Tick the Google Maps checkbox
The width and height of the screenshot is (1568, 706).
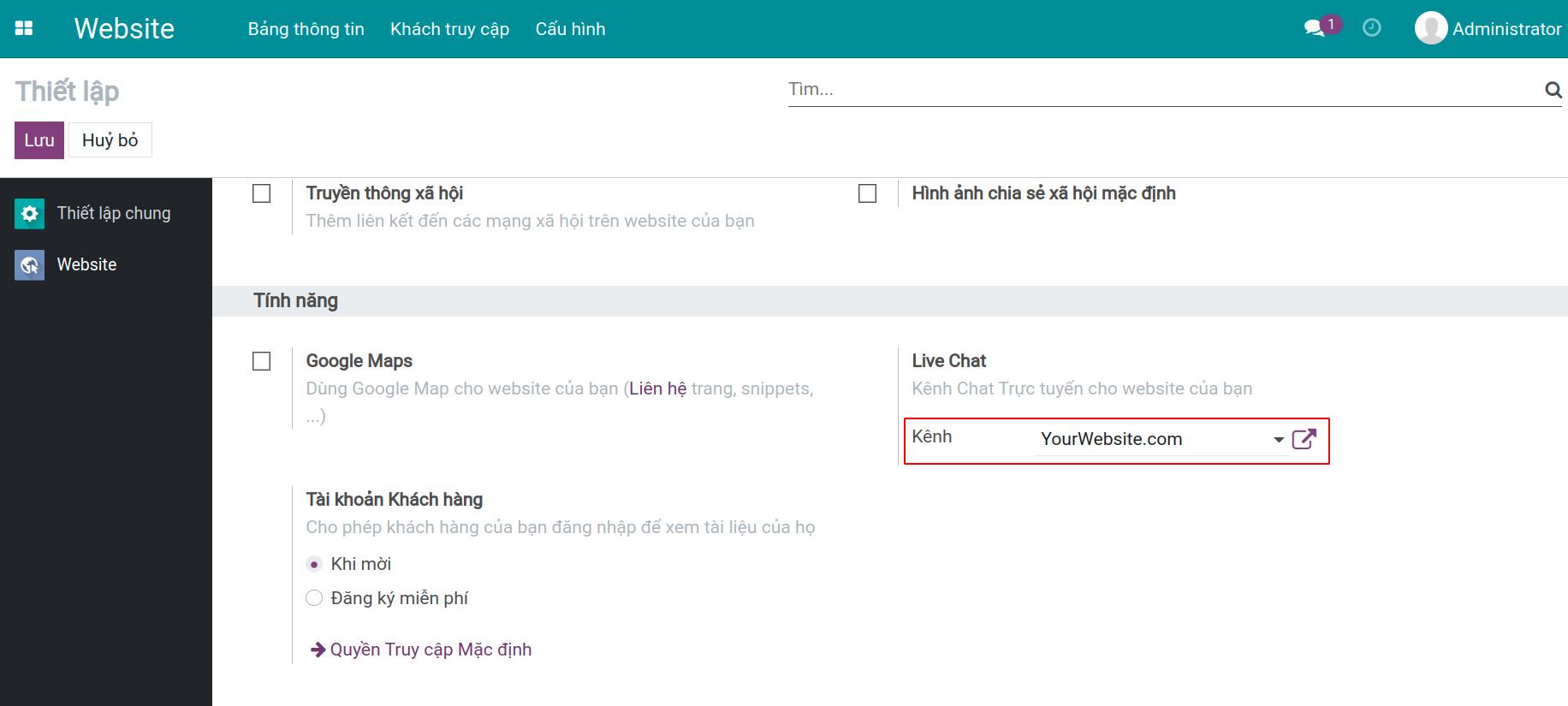(x=262, y=361)
